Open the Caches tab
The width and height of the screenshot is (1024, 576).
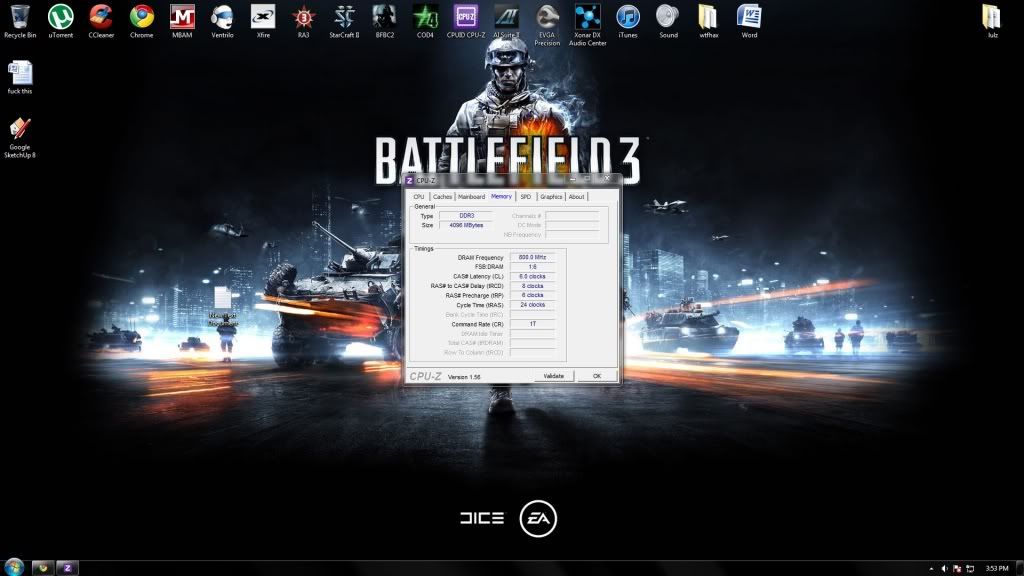[x=442, y=197]
